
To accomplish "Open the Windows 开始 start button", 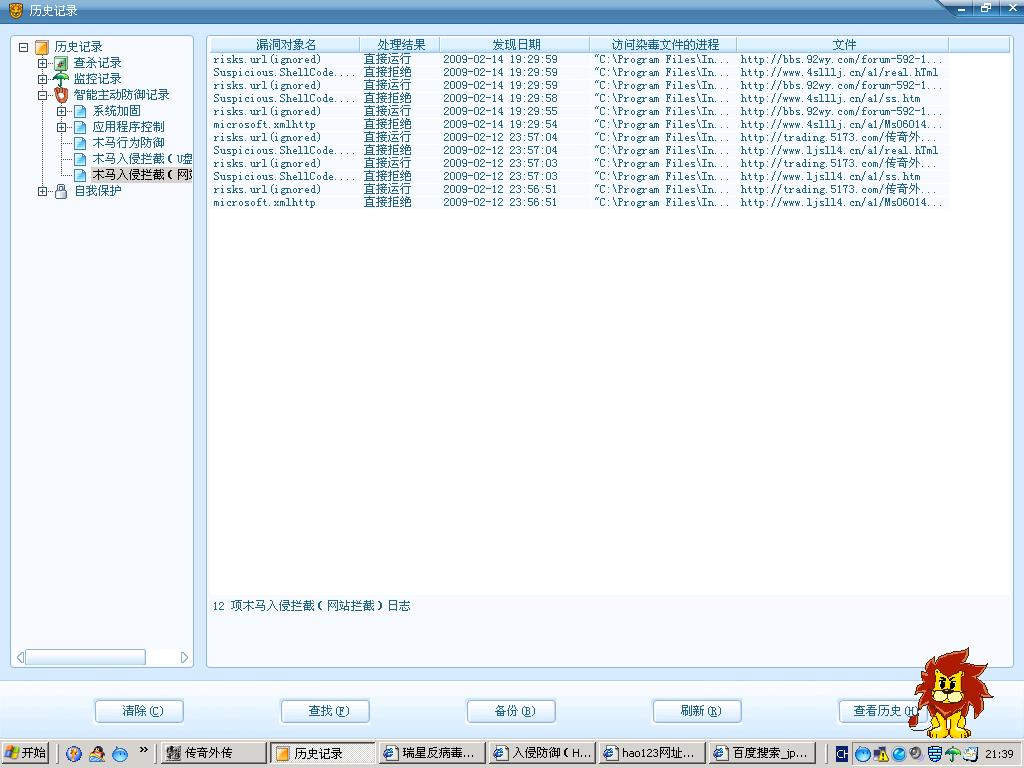I will 25,753.
